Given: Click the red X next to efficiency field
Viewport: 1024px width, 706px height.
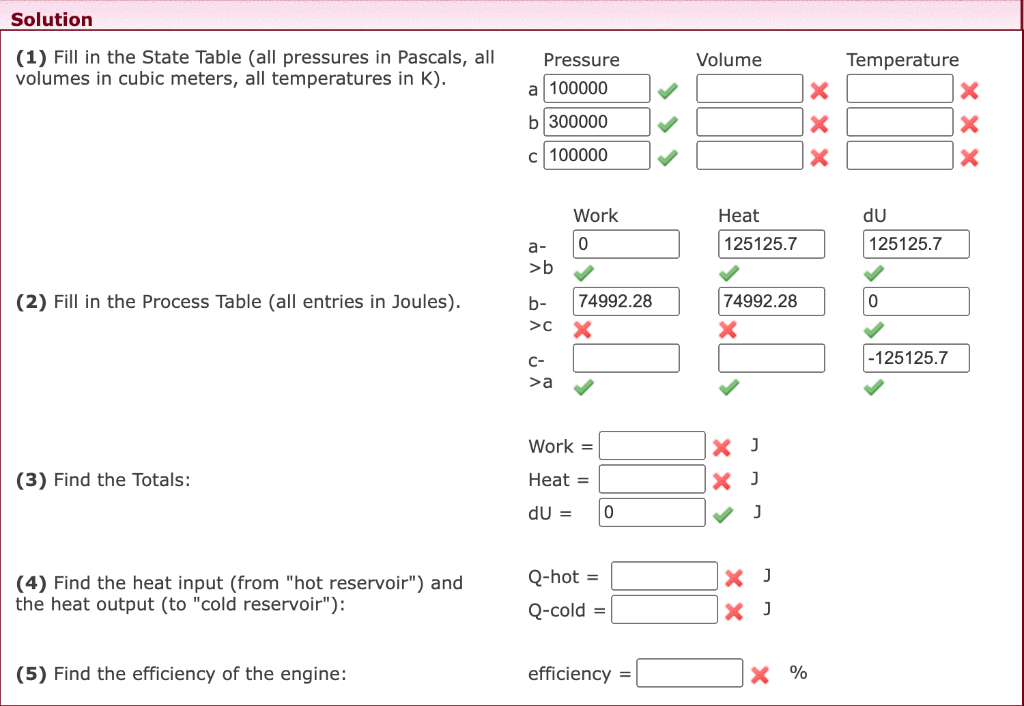Looking at the screenshot, I should [x=759, y=674].
